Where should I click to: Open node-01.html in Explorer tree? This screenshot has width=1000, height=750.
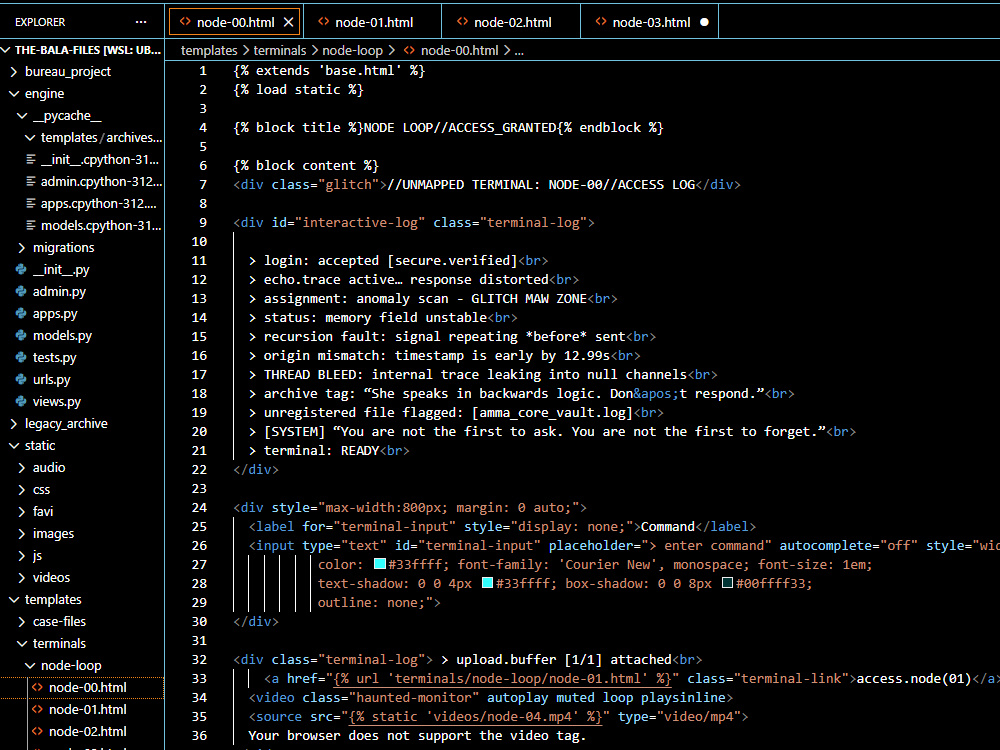(82, 710)
